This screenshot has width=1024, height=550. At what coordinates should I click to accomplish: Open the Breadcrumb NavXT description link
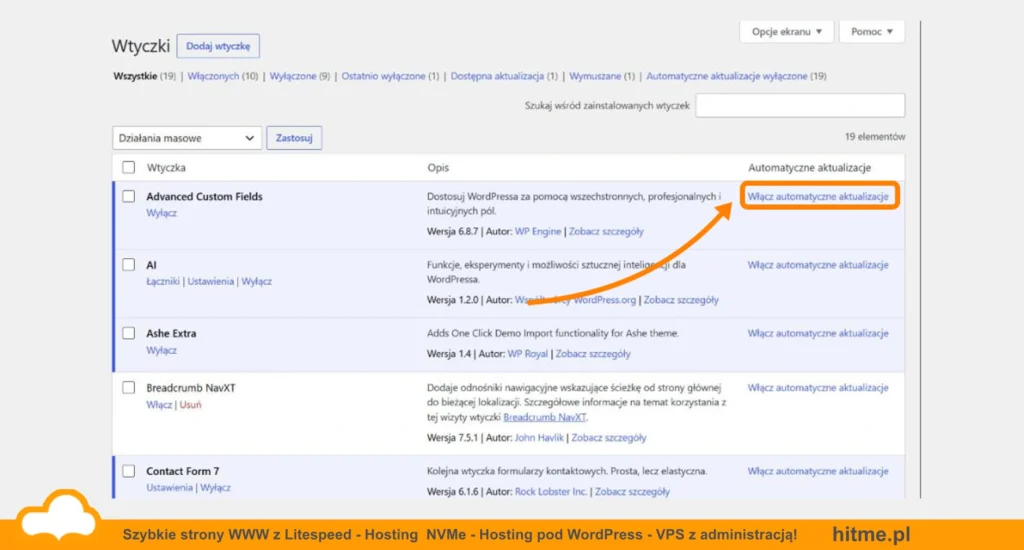coord(545,417)
